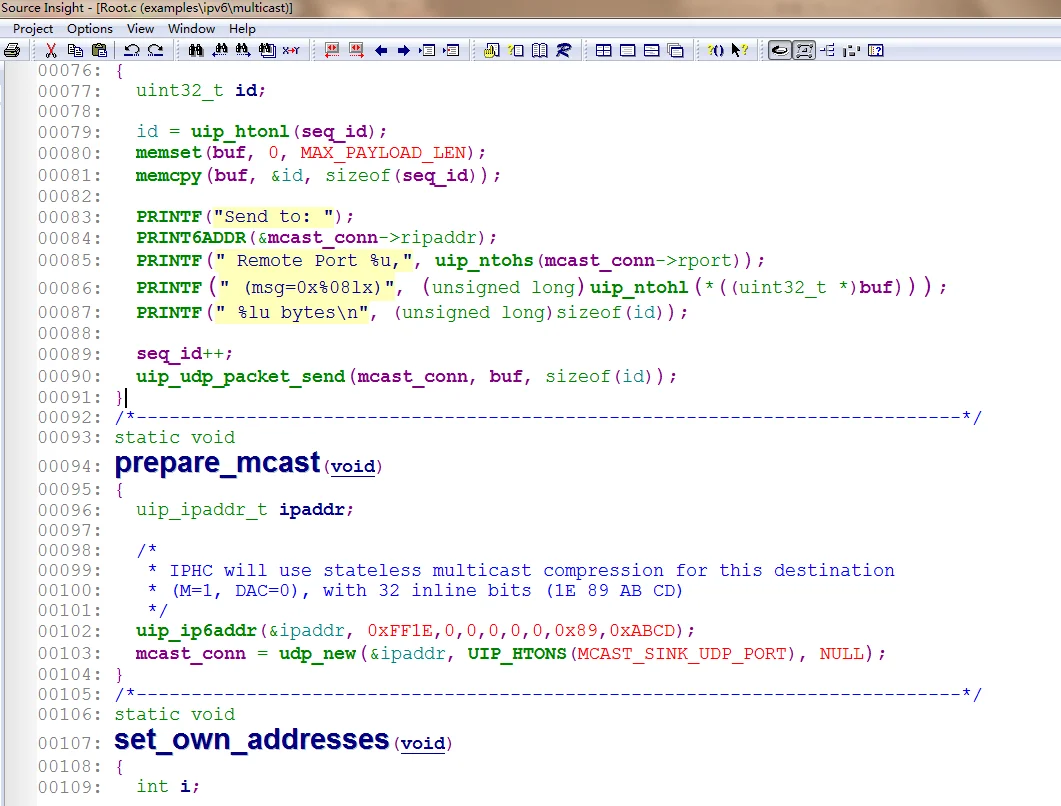Click memcpy on line 81

168,175
